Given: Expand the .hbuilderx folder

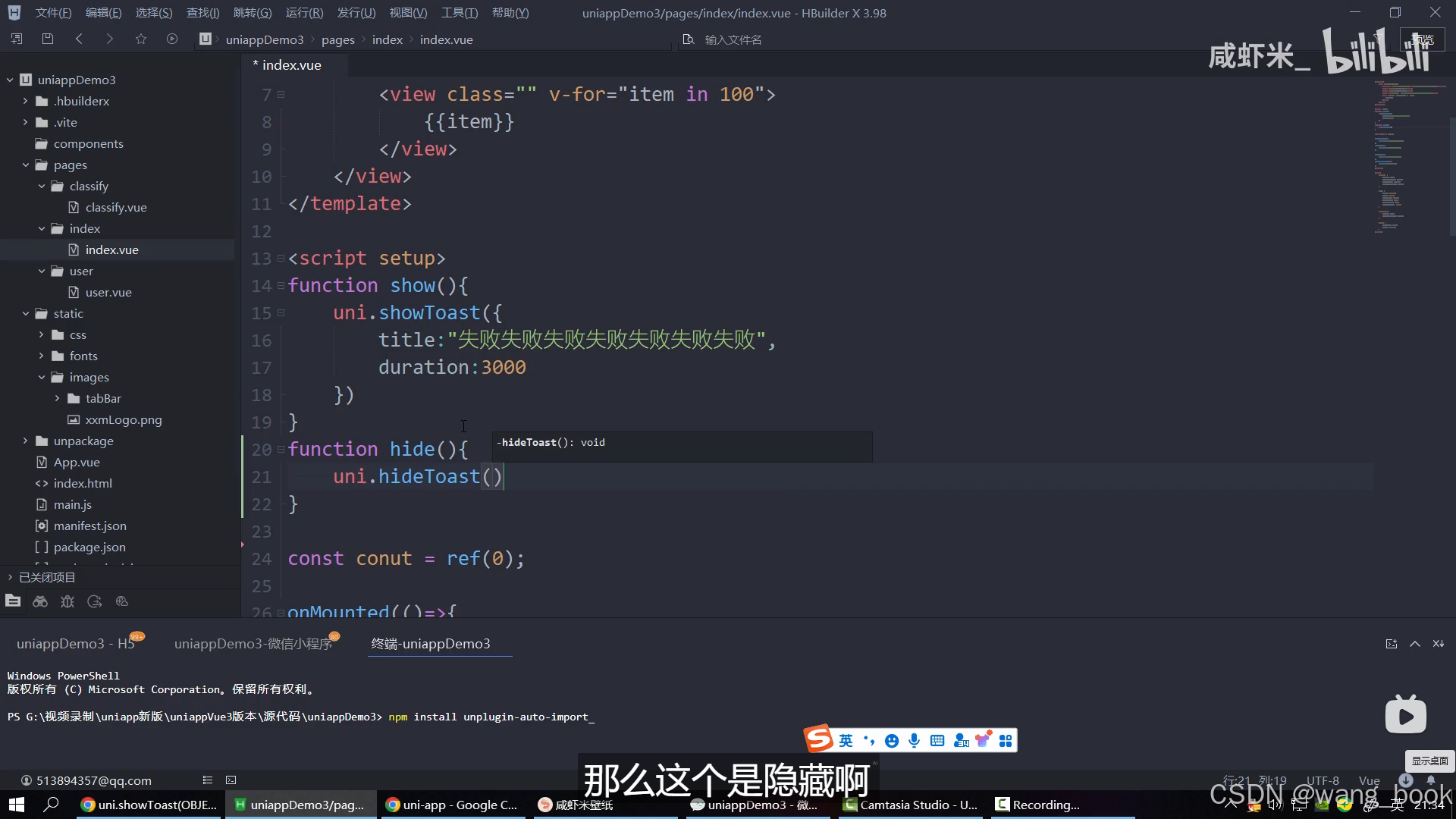Looking at the screenshot, I should [25, 101].
